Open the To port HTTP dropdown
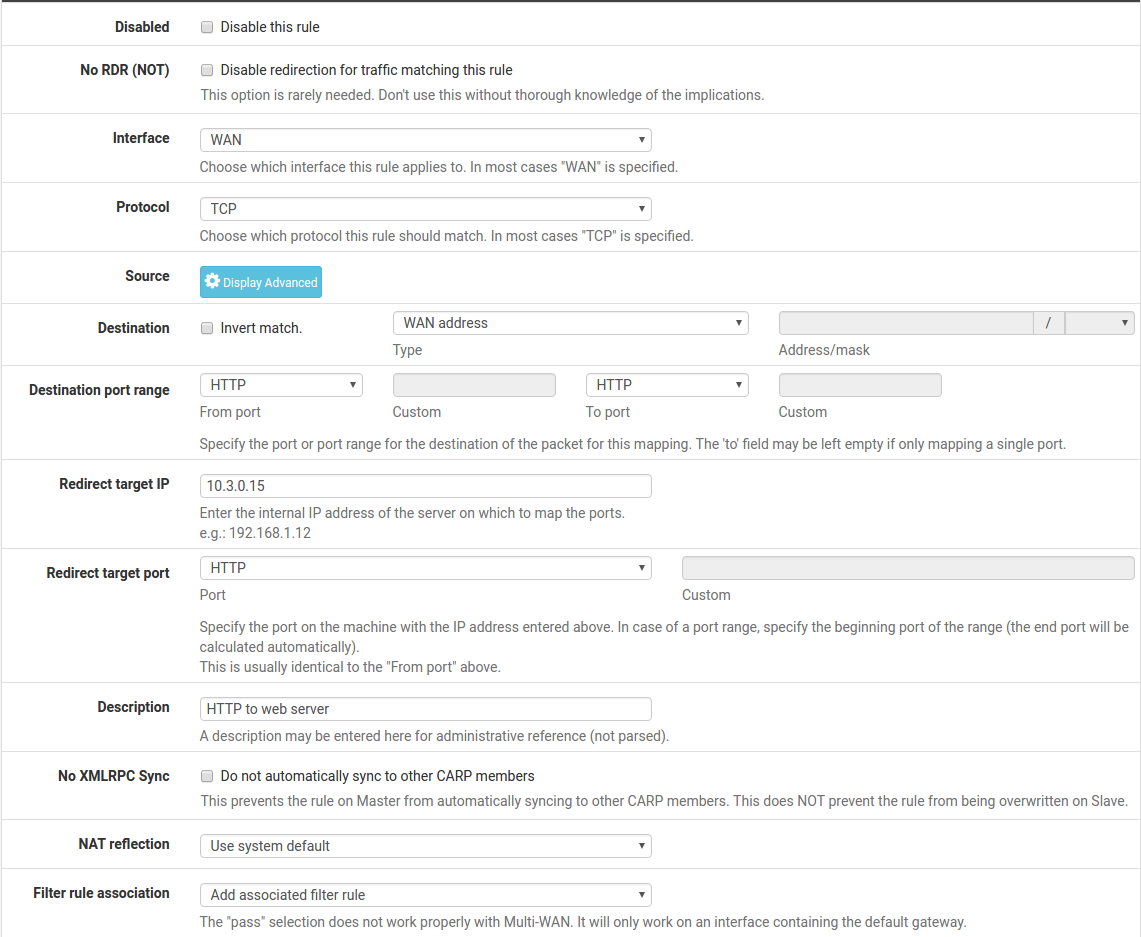This screenshot has width=1141, height=937. pyautogui.click(x=666, y=385)
